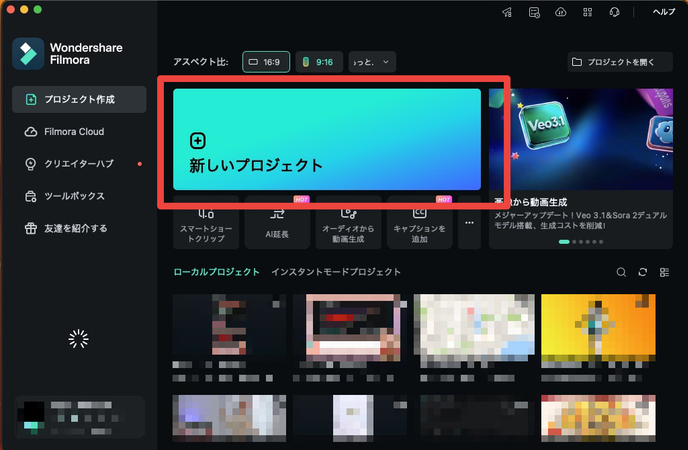Select プロジェクト作成 in the sidebar
The width and height of the screenshot is (688, 450).
tap(79, 100)
